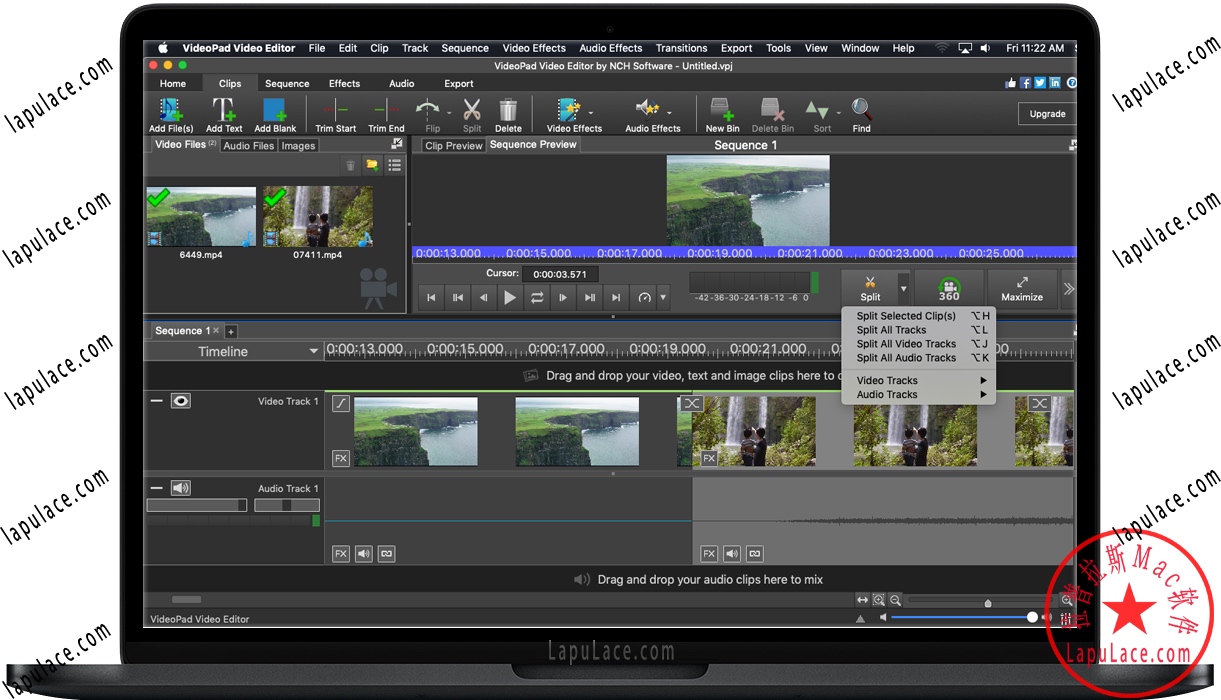1221x700 pixels.
Task: Create a New Bin
Action: tap(721, 113)
